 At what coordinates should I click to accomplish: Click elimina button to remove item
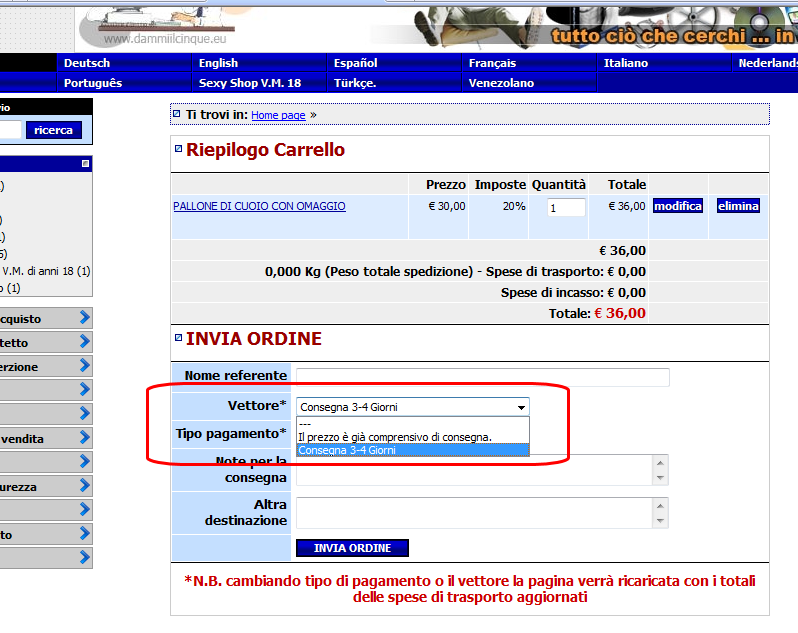pos(738,206)
